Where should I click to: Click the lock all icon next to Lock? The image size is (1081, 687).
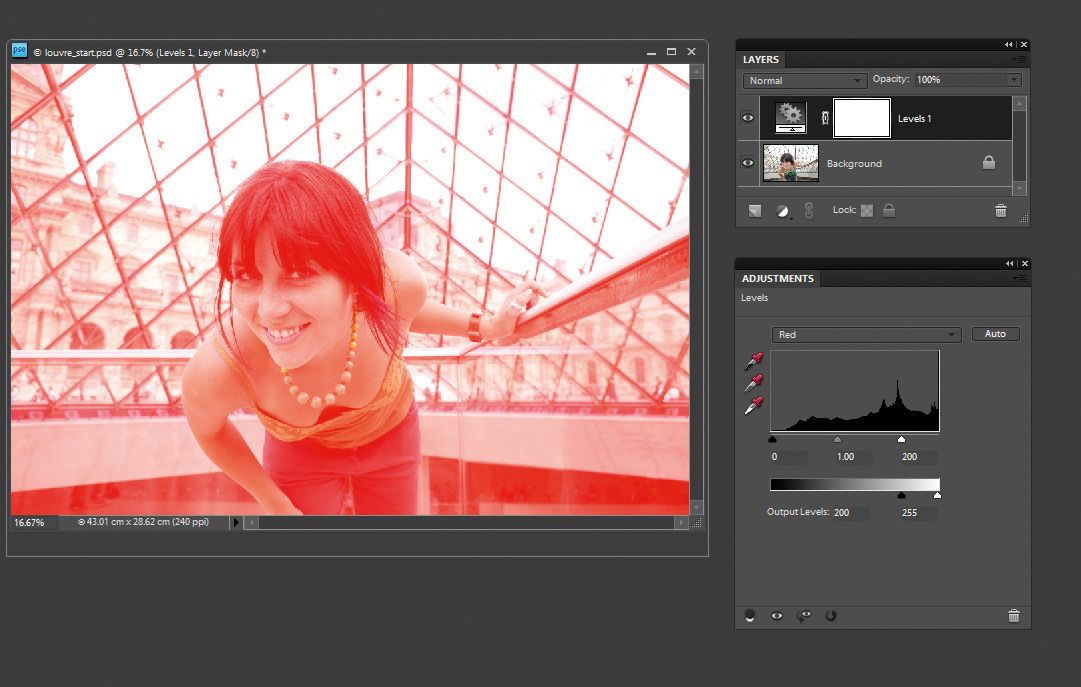point(889,210)
